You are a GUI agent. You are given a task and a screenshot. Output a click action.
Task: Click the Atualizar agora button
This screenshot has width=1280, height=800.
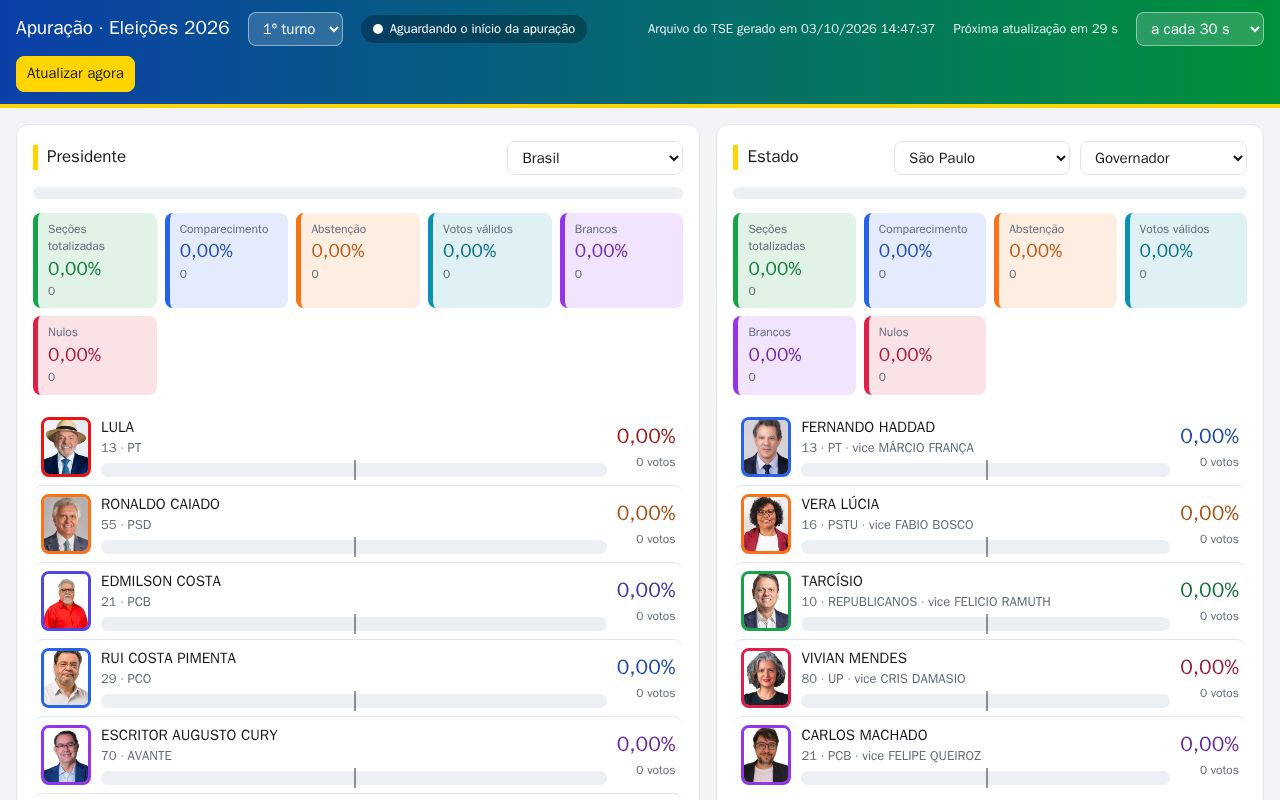point(75,74)
